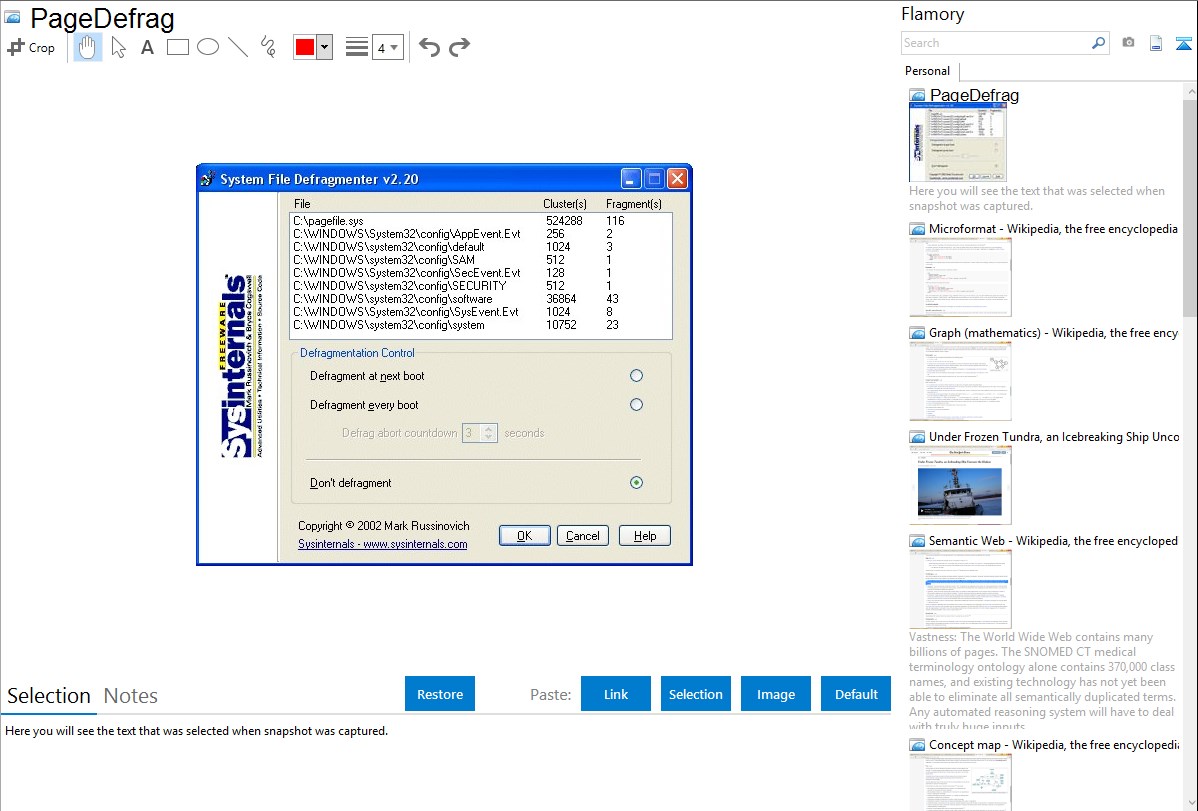Click the System File Defragmenter title bar icon
The height and width of the screenshot is (811, 1198).
(x=208, y=179)
